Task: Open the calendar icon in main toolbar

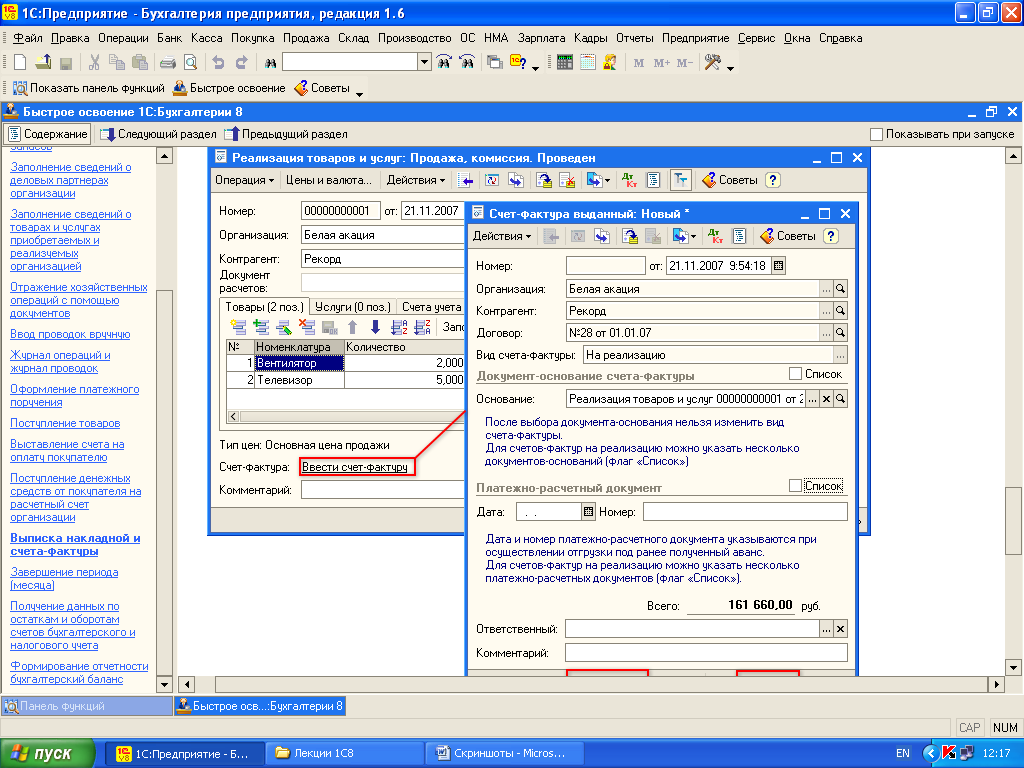Action: tap(588, 63)
